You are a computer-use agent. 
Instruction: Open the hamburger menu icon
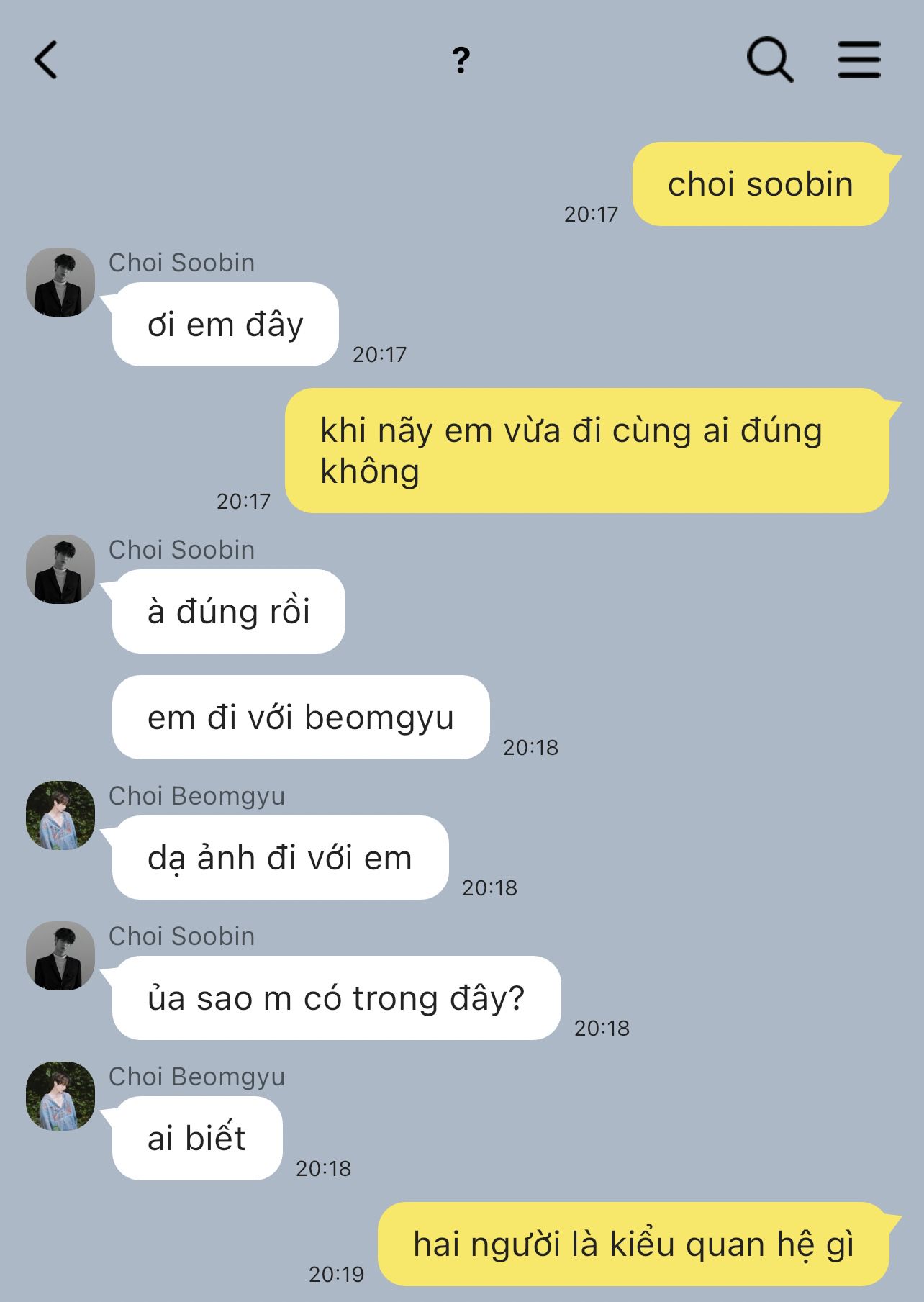859,60
